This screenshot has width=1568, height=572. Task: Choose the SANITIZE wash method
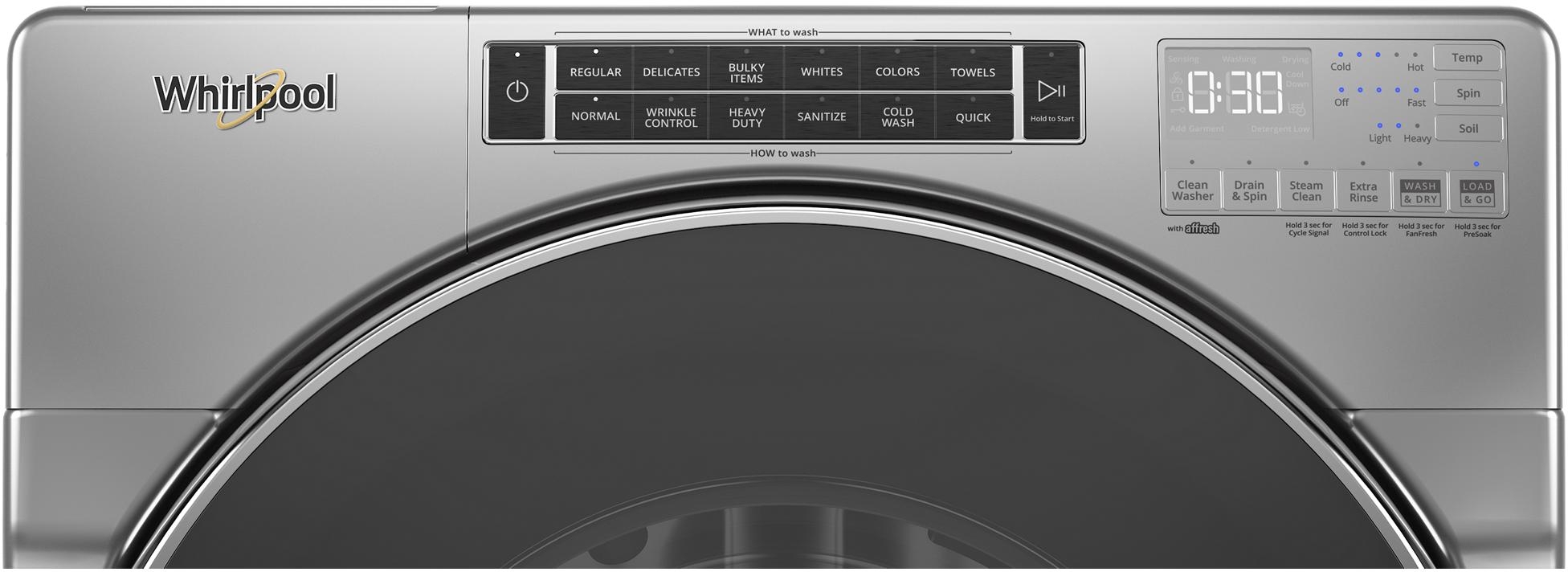[822, 116]
